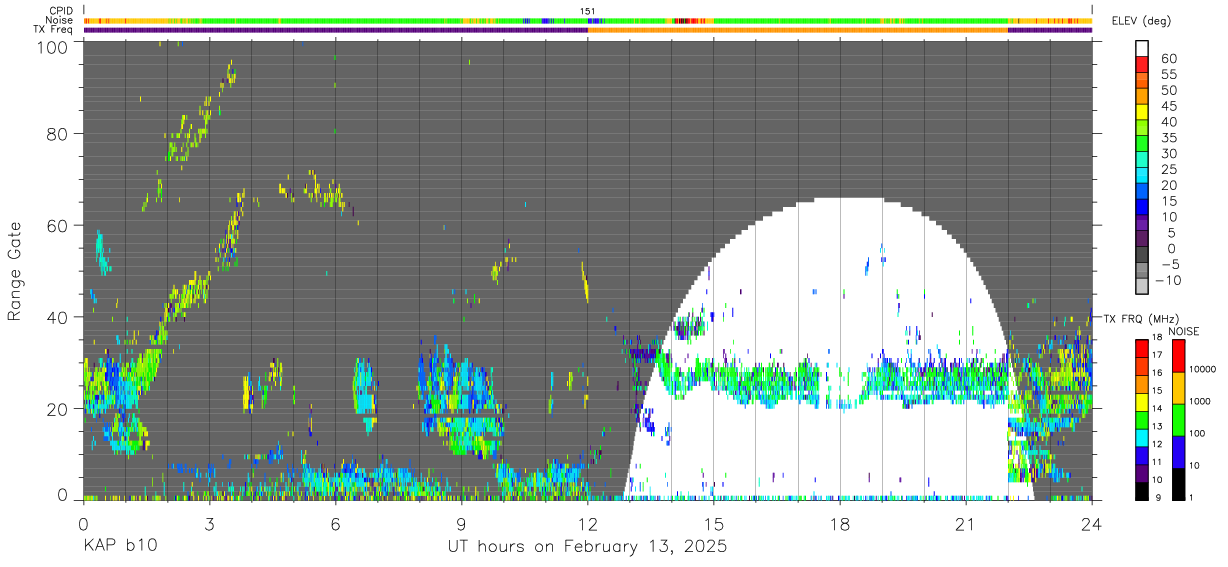Select the '35' label on ELEV colorbar
Image resolution: width=1228 pixels, height=567 pixels.
click(1169, 138)
